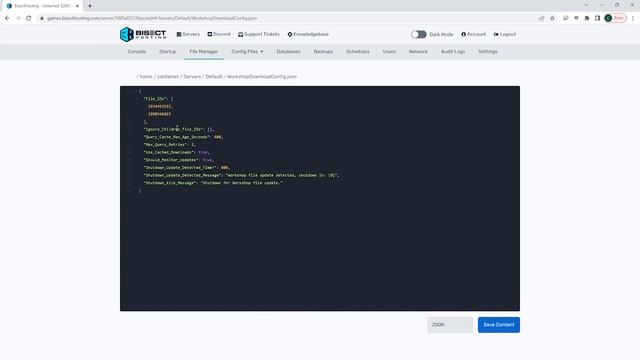
Task: Open the JSON language dropdown
Action: coord(450,325)
